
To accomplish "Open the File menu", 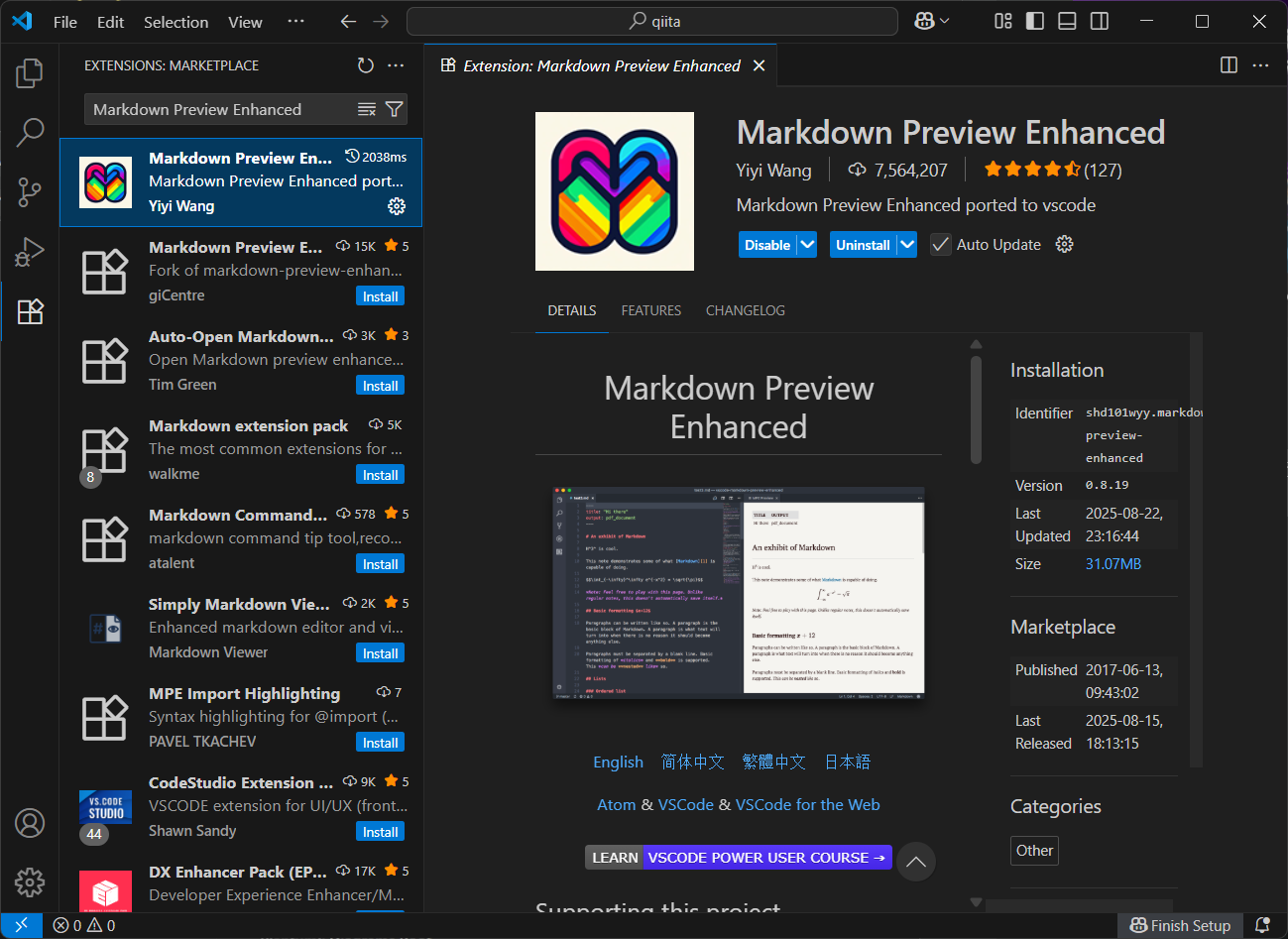I will [x=64, y=22].
